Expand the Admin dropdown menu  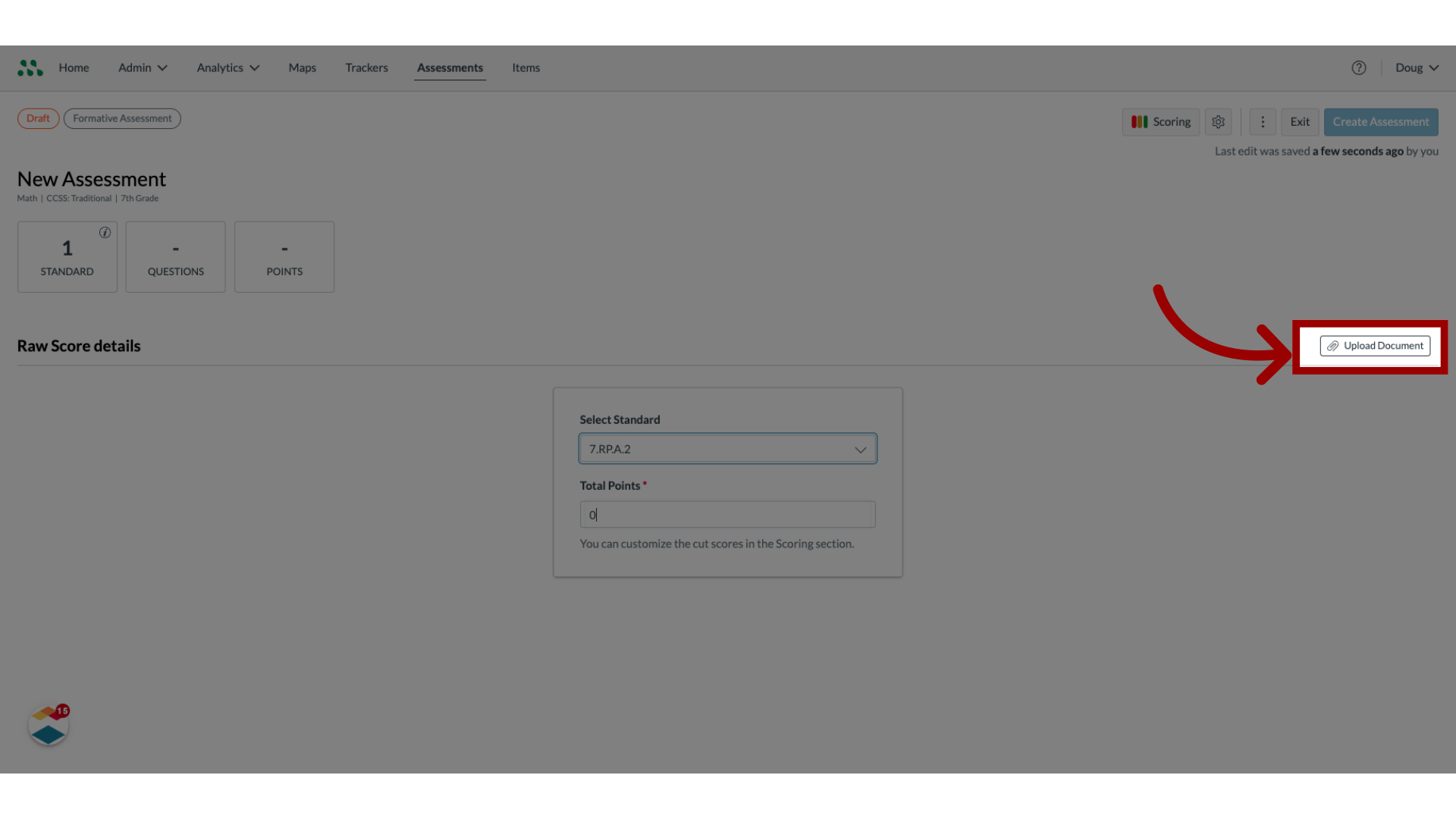coord(143,68)
